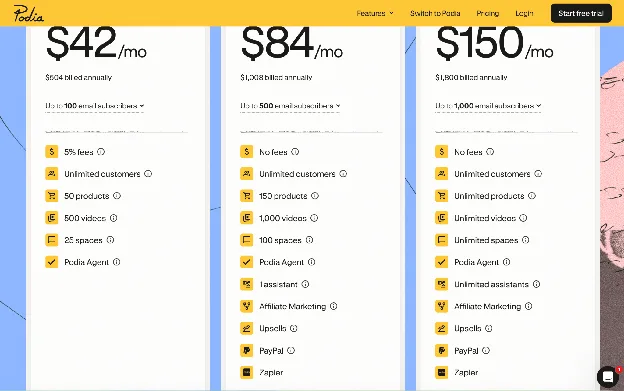Click info icon for $42 plan Unlimited customers
The image size is (624, 391).
[x=148, y=174]
